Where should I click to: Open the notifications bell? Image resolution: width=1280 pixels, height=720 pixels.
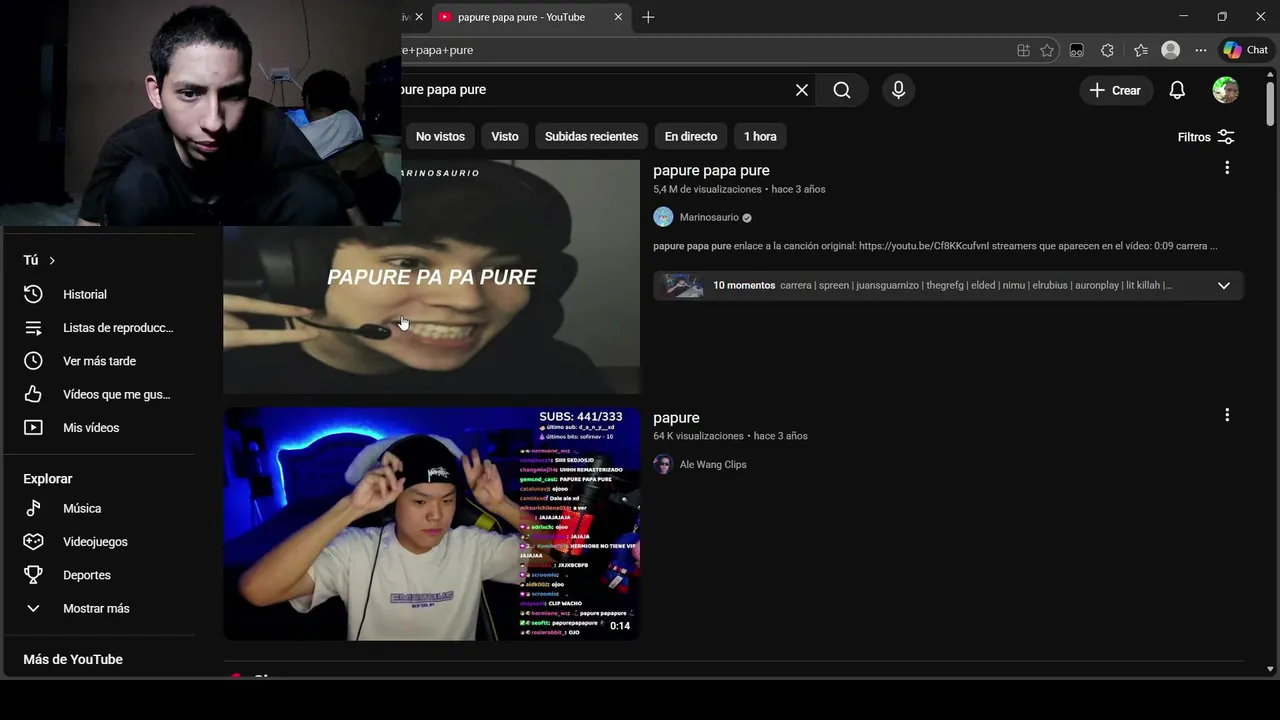coord(1177,90)
